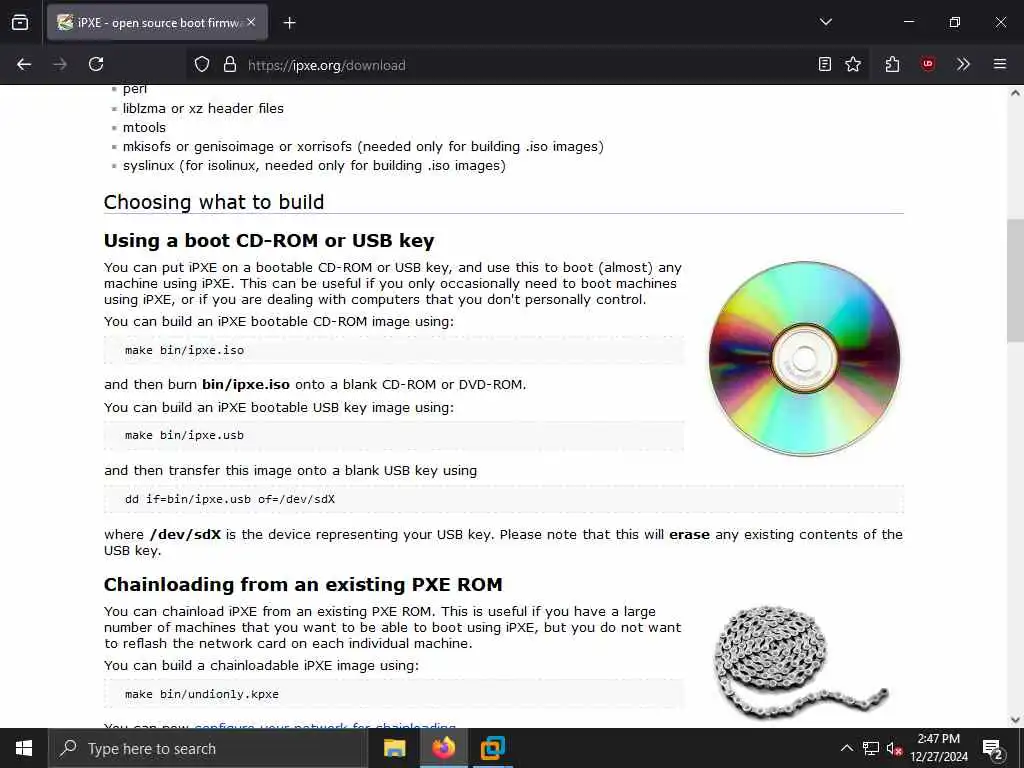This screenshot has width=1024, height=768.
Task: Click bold 'erase' word
Action: (x=689, y=534)
